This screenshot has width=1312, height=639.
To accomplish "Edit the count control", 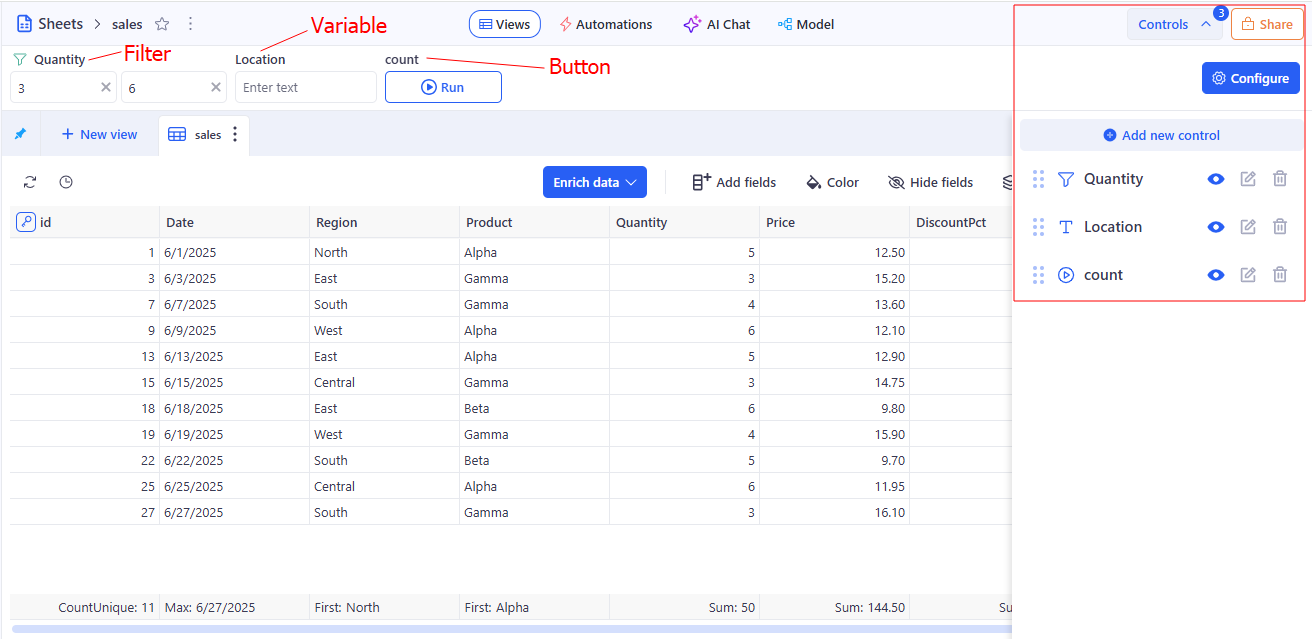I will tap(1248, 275).
